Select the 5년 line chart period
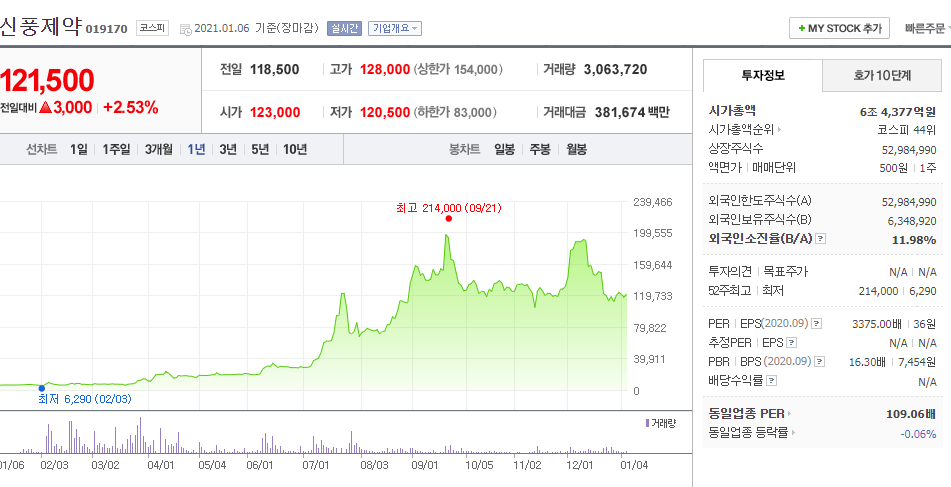 pos(260,149)
